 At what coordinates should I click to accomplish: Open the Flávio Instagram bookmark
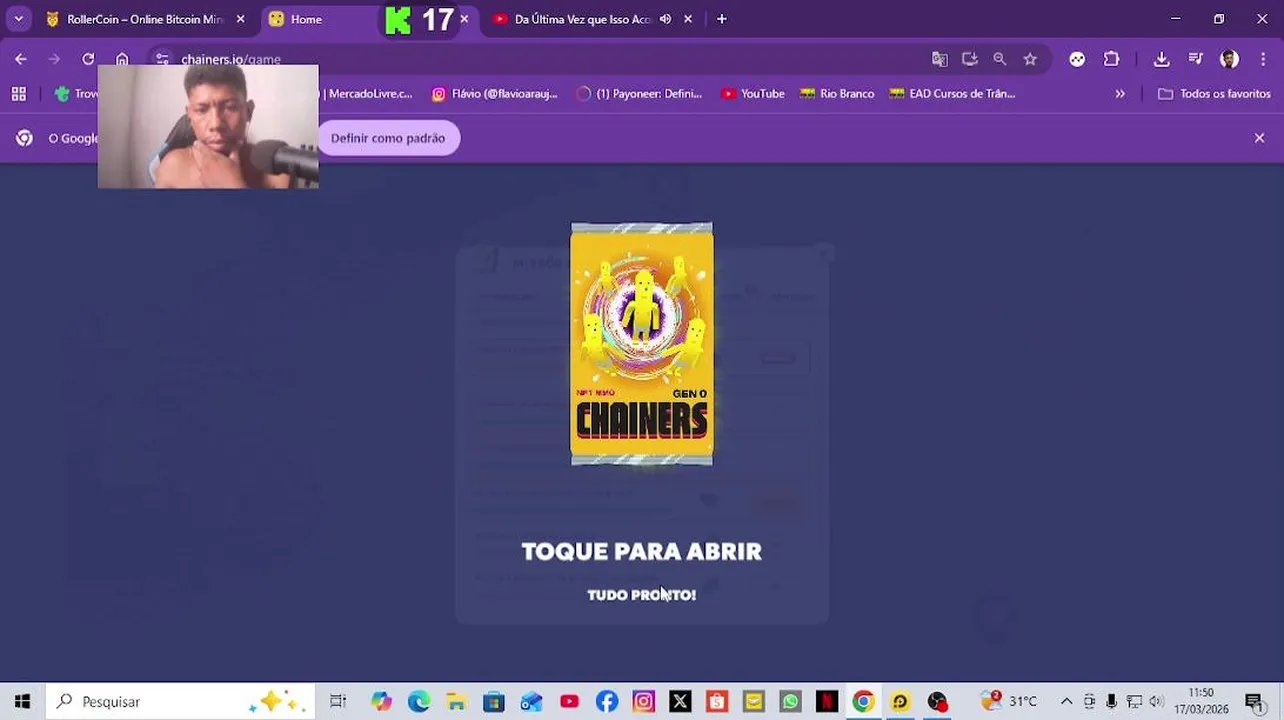click(x=495, y=93)
